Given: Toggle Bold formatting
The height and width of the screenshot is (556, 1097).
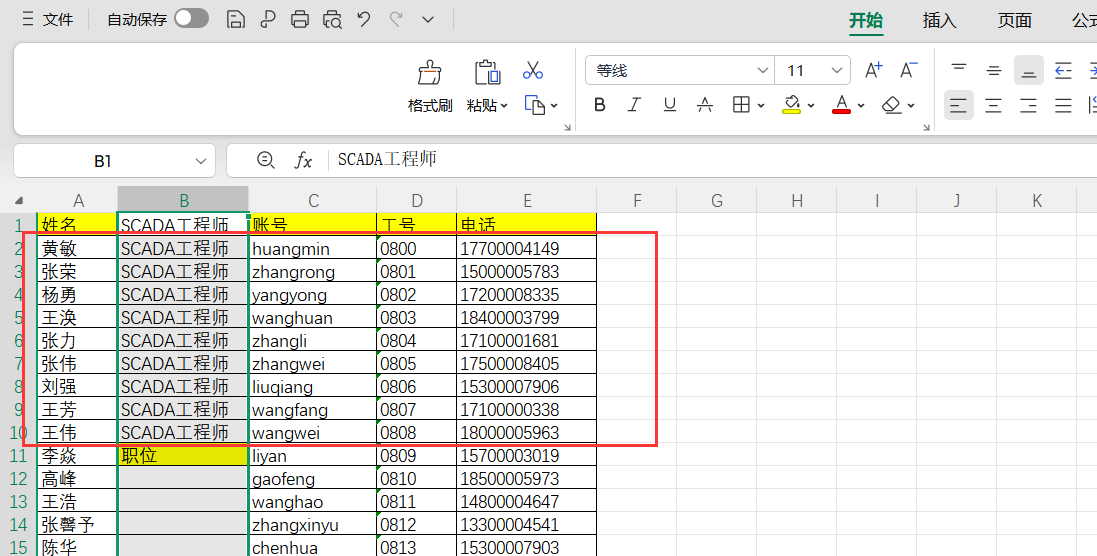Looking at the screenshot, I should click(x=600, y=105).
